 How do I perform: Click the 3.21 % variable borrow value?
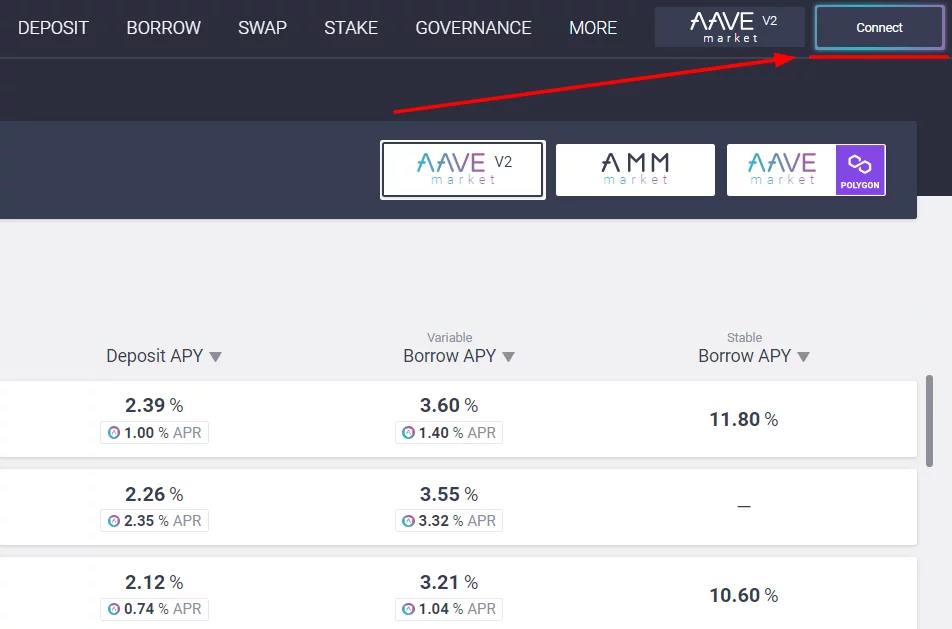point(449,582)
